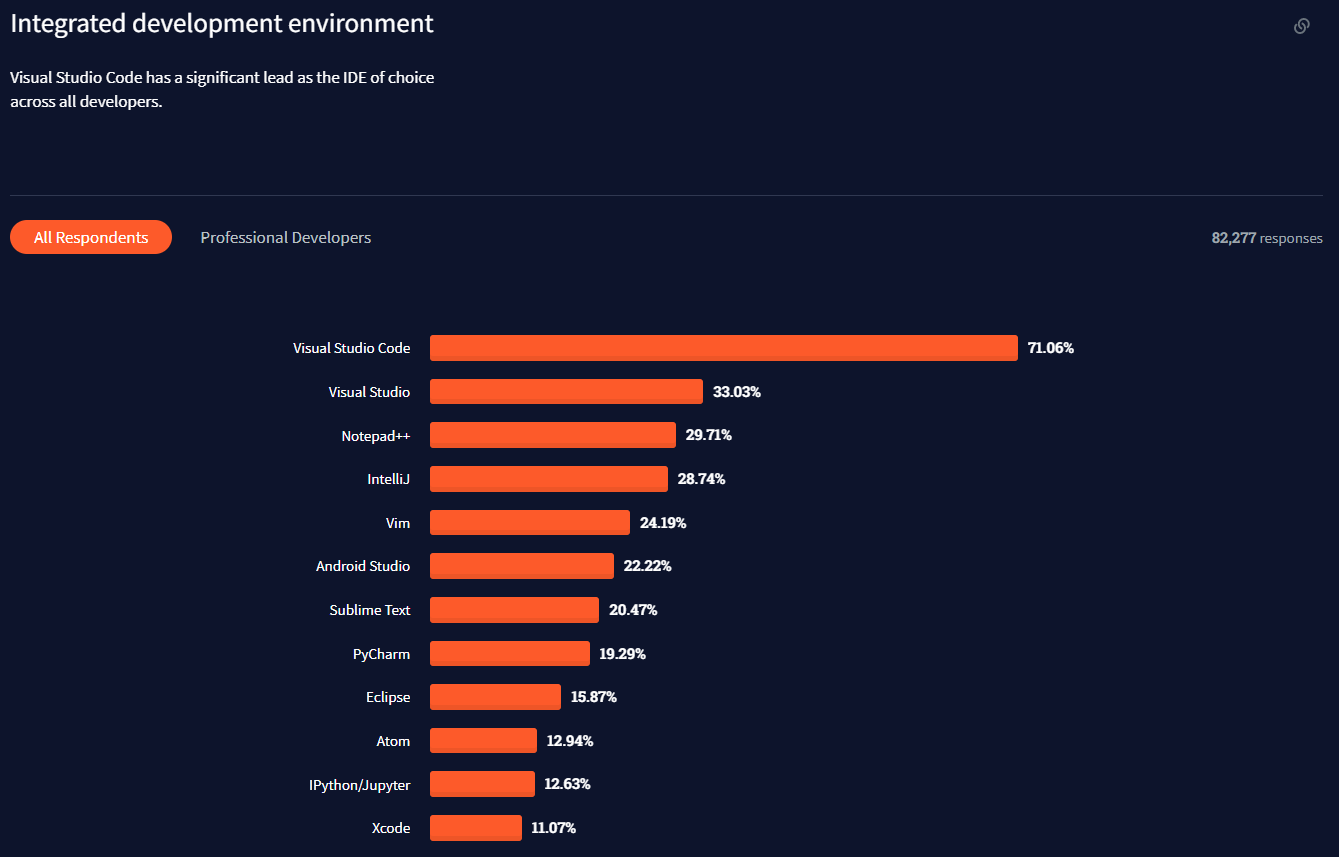1339x857 pixels.
Task: Click the Notepad++ bar in chart
Action: coord(553,435)
